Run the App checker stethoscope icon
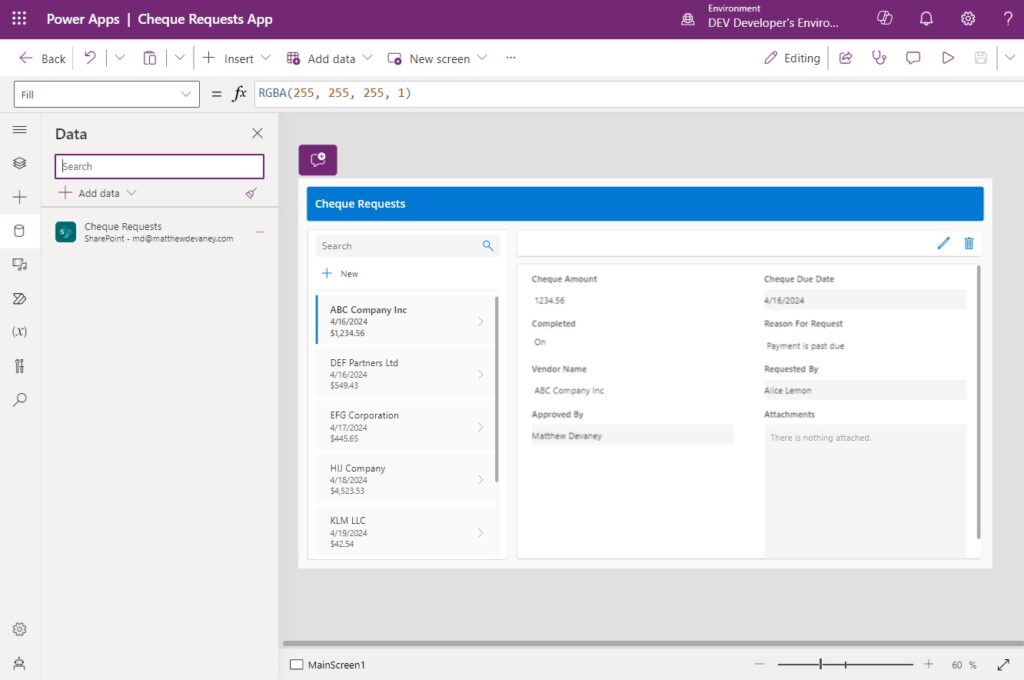 878,58
